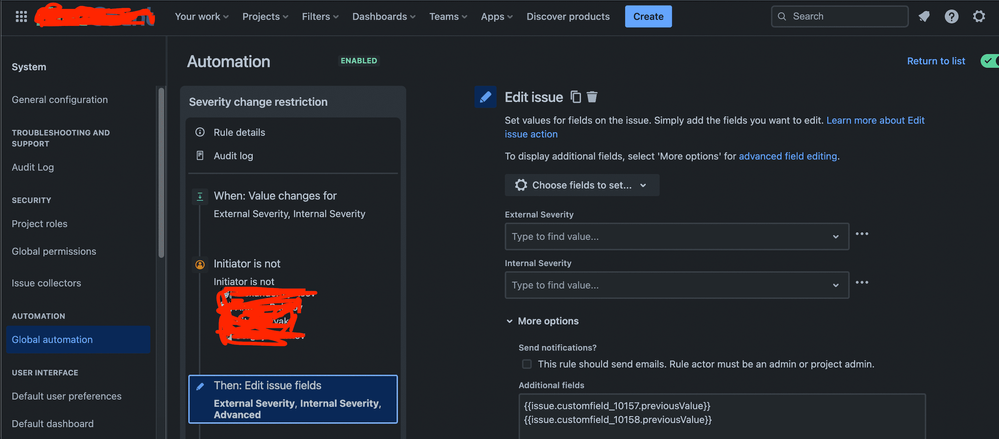
Task: Click the Audit log document icon
Action: tap(200, 155)
